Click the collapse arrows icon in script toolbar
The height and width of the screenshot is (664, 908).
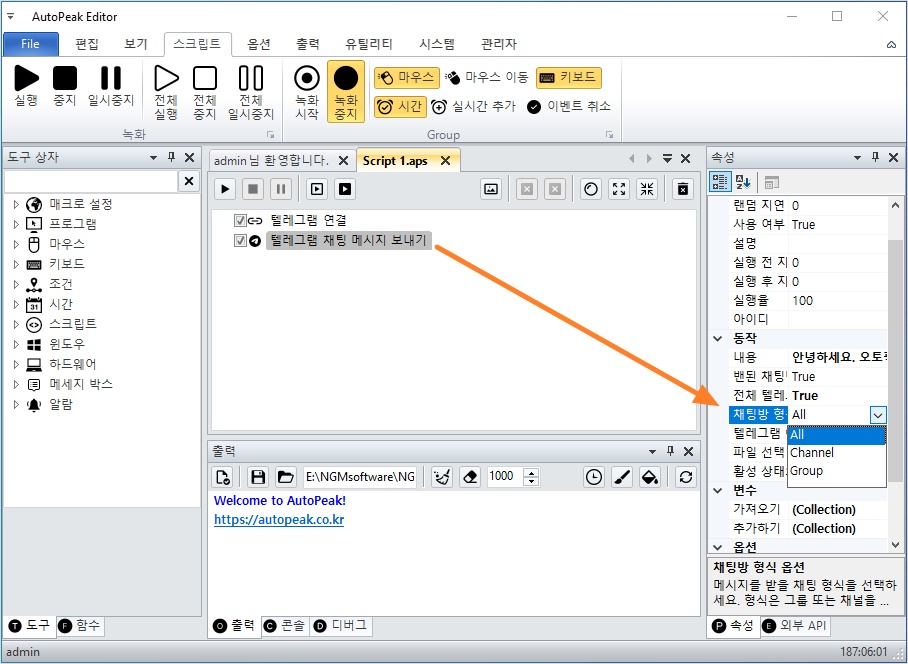coord(647,189)
